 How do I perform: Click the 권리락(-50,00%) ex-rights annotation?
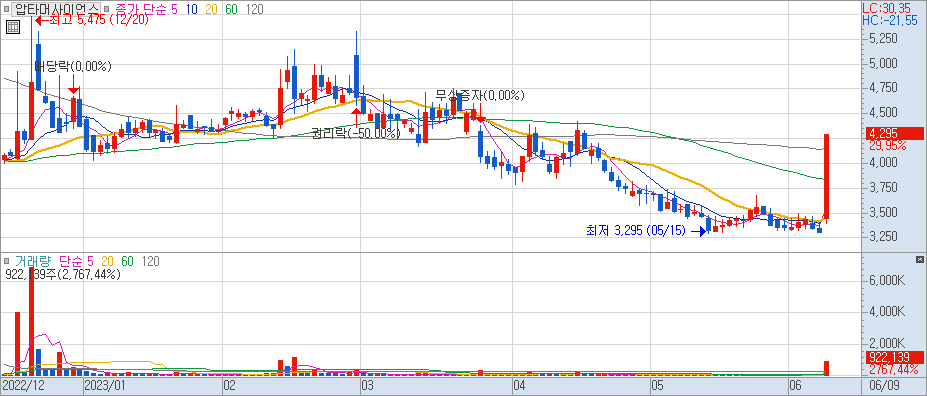click(356, 134)
